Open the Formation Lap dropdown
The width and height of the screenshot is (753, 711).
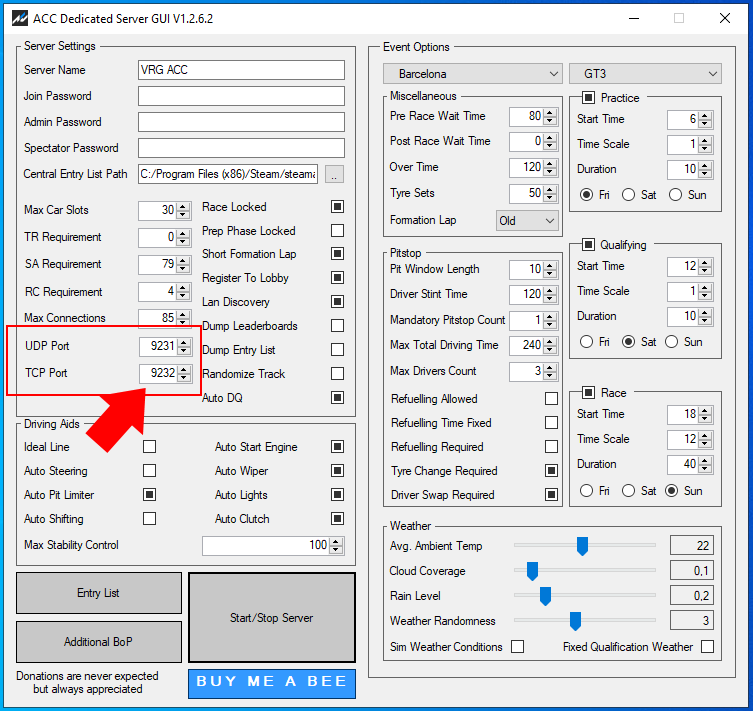[x=527, y=221]
